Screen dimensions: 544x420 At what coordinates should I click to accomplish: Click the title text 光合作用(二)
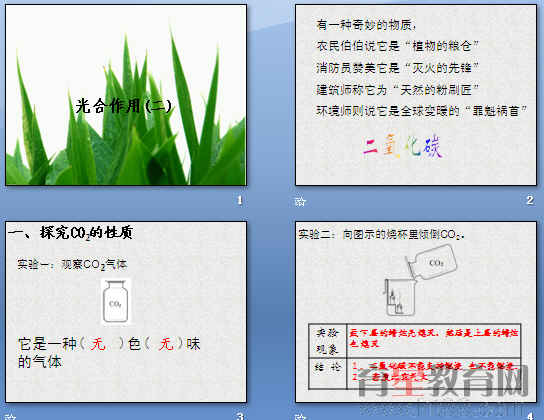click(124, 106)
